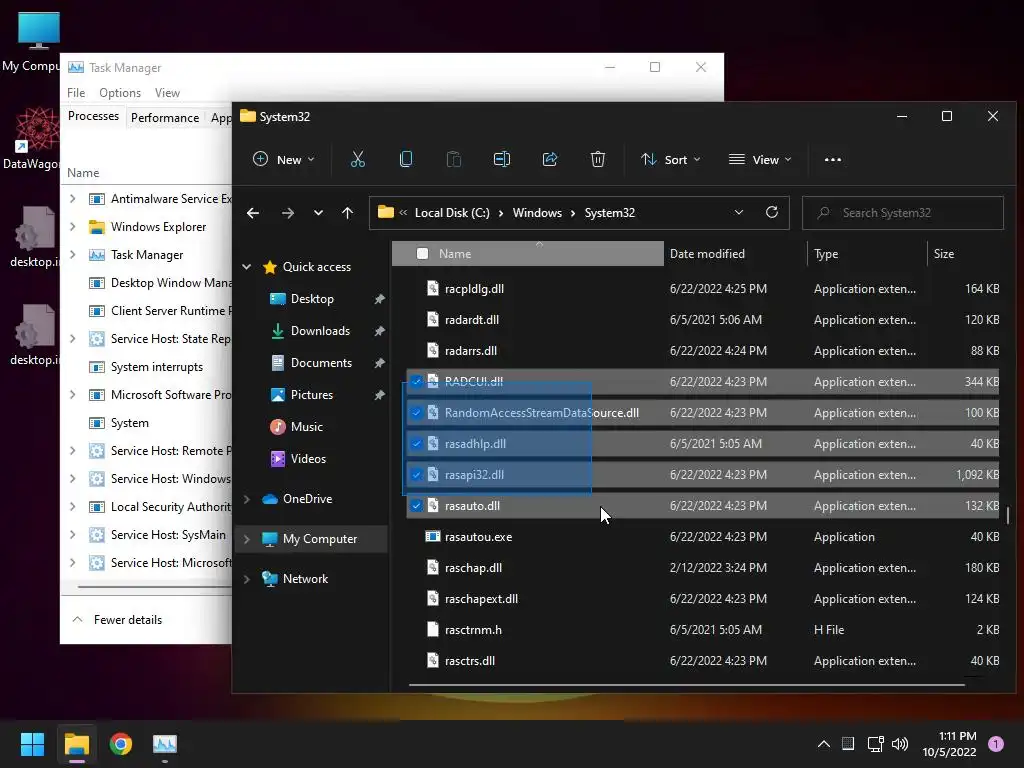Screen dimensions: 1024x768
Task: Open File menu in Task Manager
Action: pyautogui.click(x=76, y=93)
